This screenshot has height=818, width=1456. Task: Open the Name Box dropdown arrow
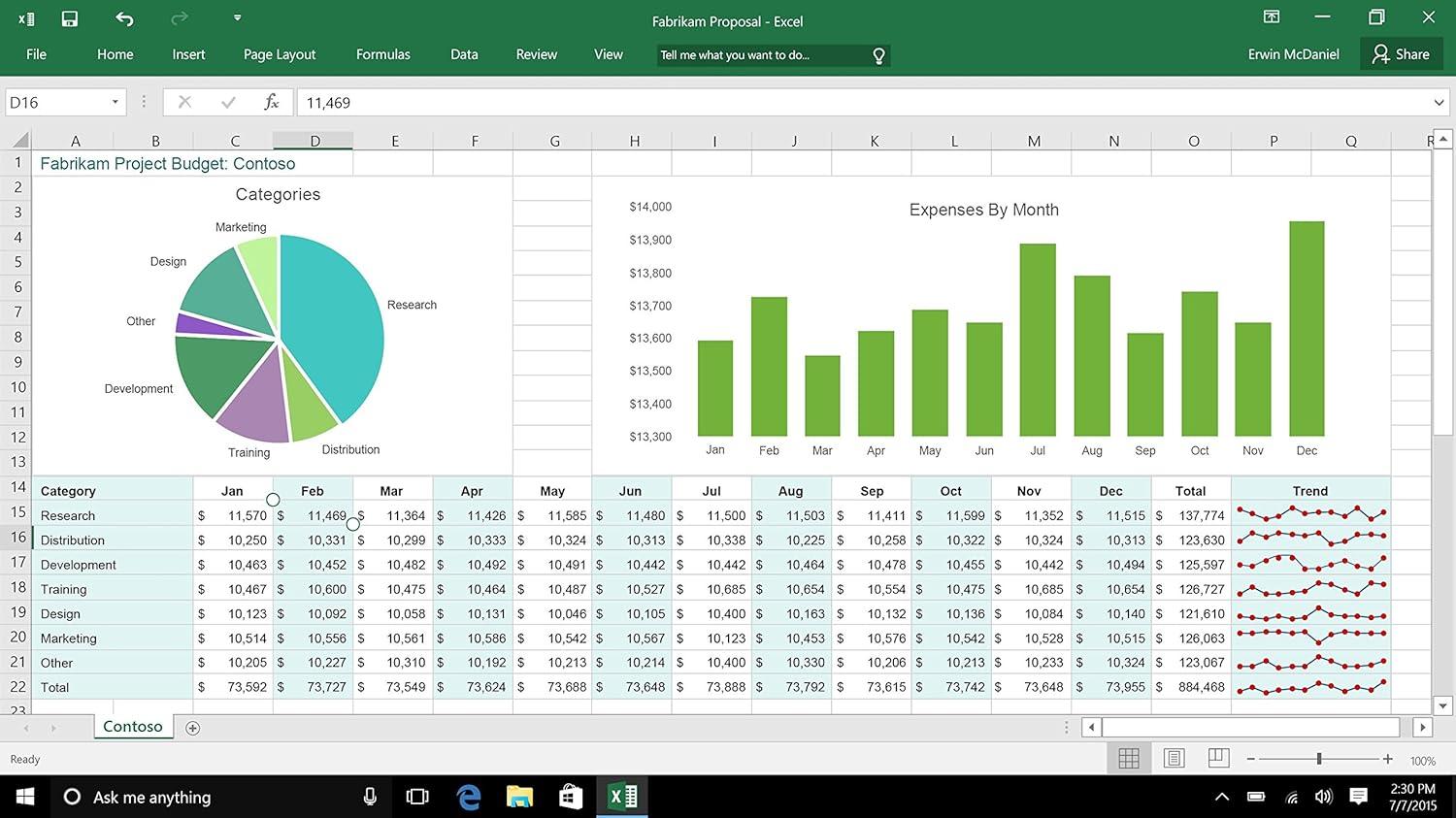click(x=115, y=102)
